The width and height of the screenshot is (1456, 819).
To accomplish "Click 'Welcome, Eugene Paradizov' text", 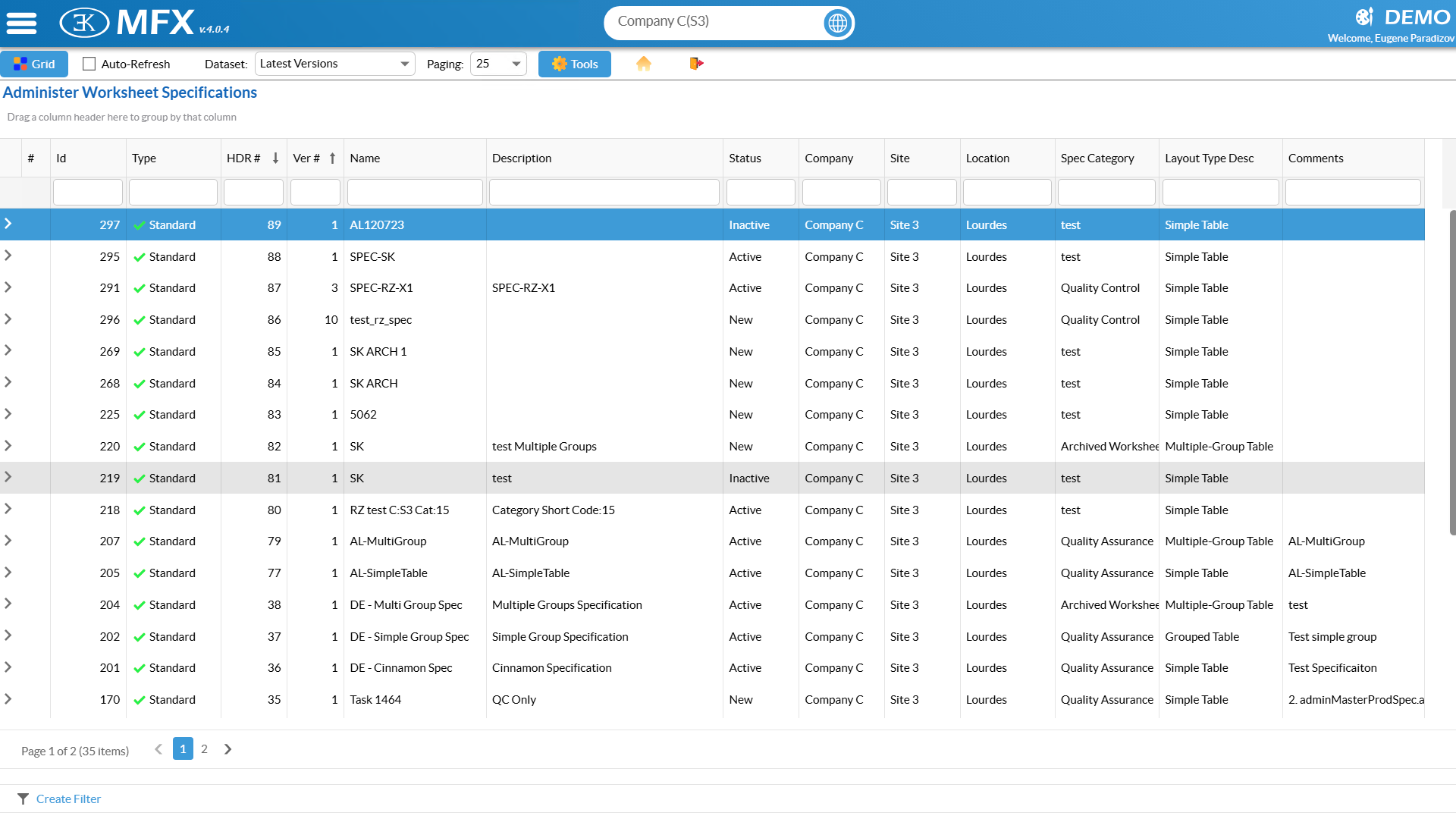I will coord(1391,38).
